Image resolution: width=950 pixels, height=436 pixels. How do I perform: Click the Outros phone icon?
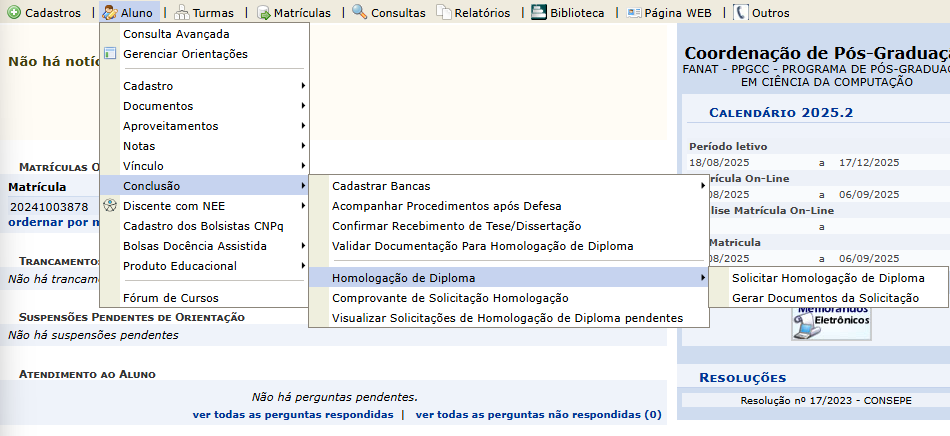(x=740, y=13)
